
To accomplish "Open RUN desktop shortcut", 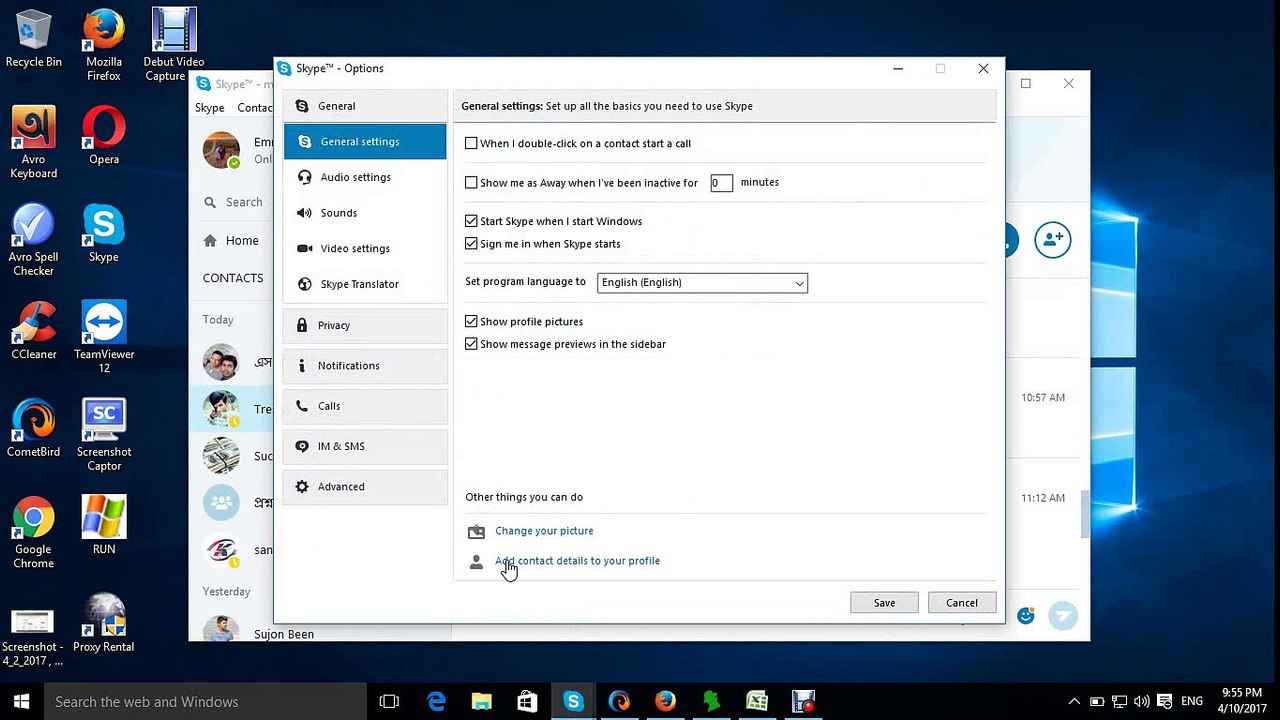I will (x=104, y=526).
